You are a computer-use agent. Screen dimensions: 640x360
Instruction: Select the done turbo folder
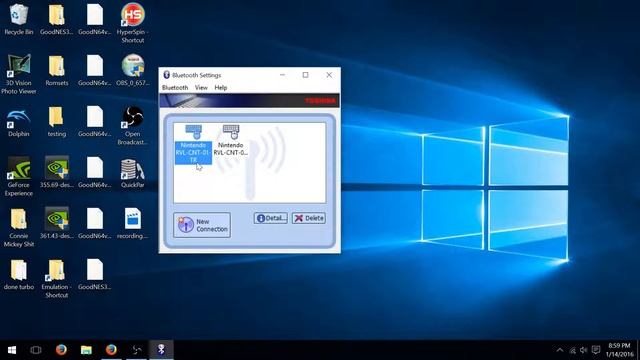coord(18,274)
